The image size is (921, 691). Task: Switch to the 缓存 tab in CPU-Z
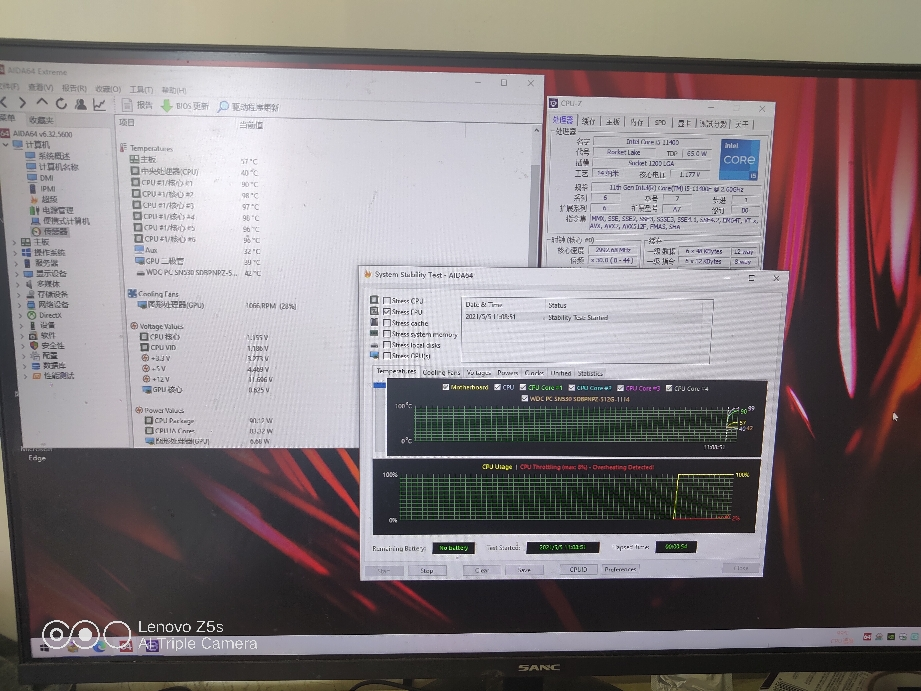click(x=589, y=121)
